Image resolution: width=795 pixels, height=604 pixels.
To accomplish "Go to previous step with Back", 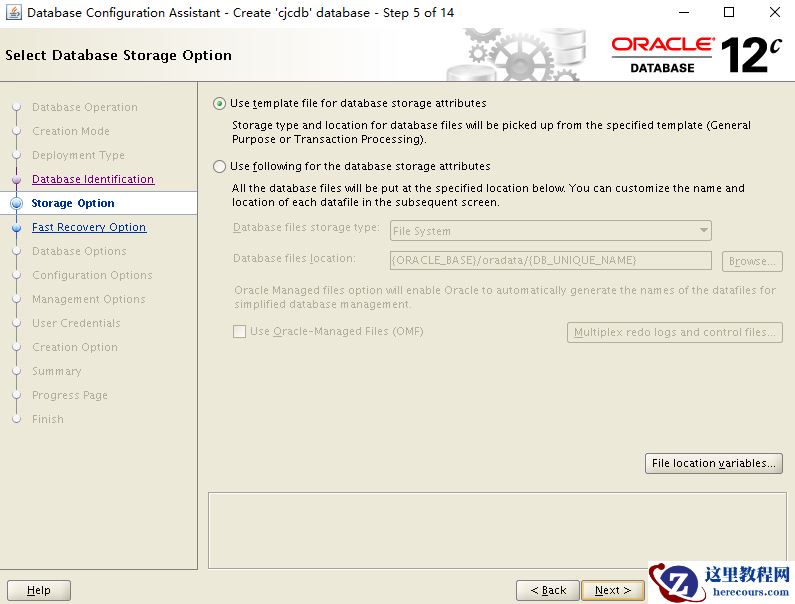I will coord(548,590).
